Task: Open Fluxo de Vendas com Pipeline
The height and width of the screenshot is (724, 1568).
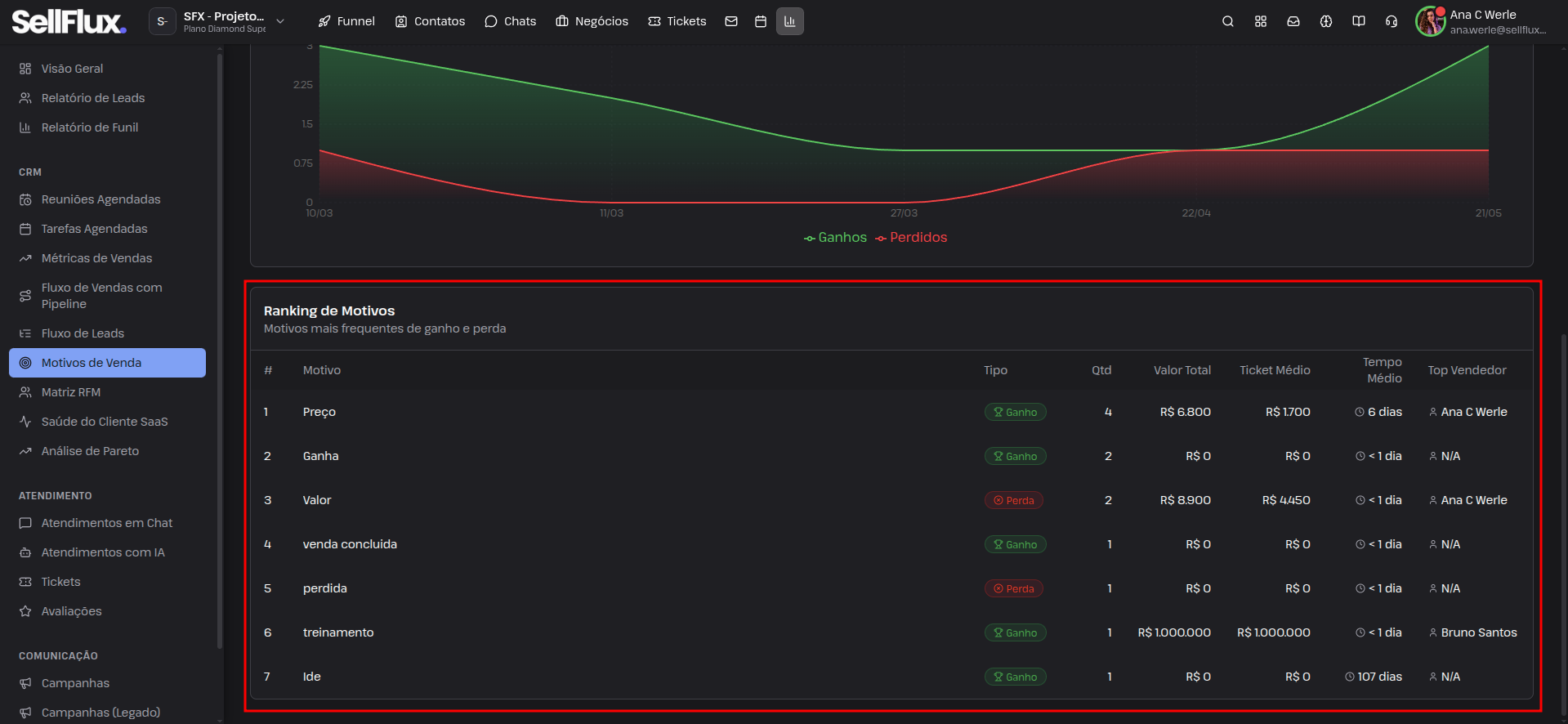Action: [x=107, y=296]
